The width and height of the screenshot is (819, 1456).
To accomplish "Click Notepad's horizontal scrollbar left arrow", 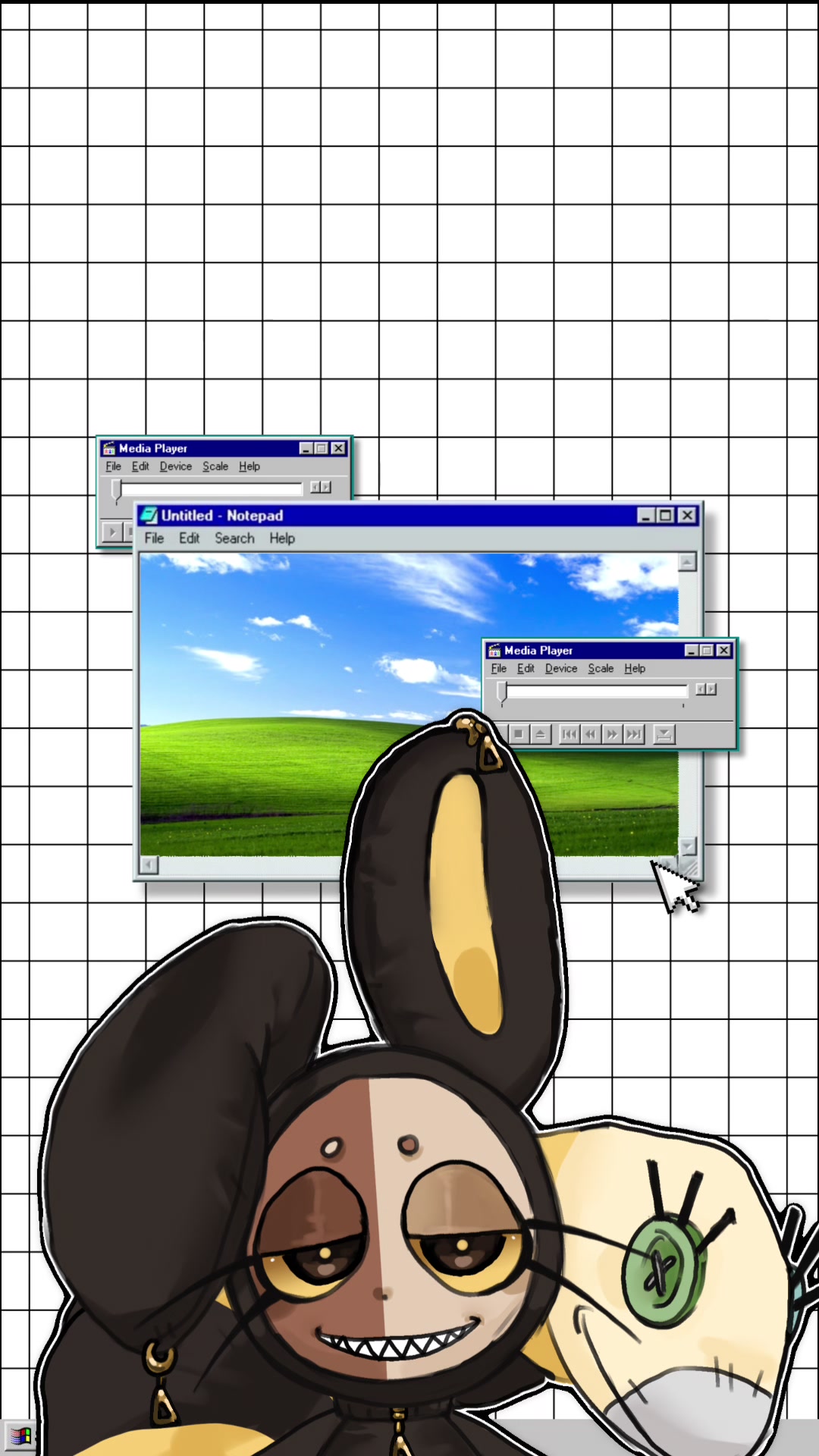I will click(x=149, y=865).
